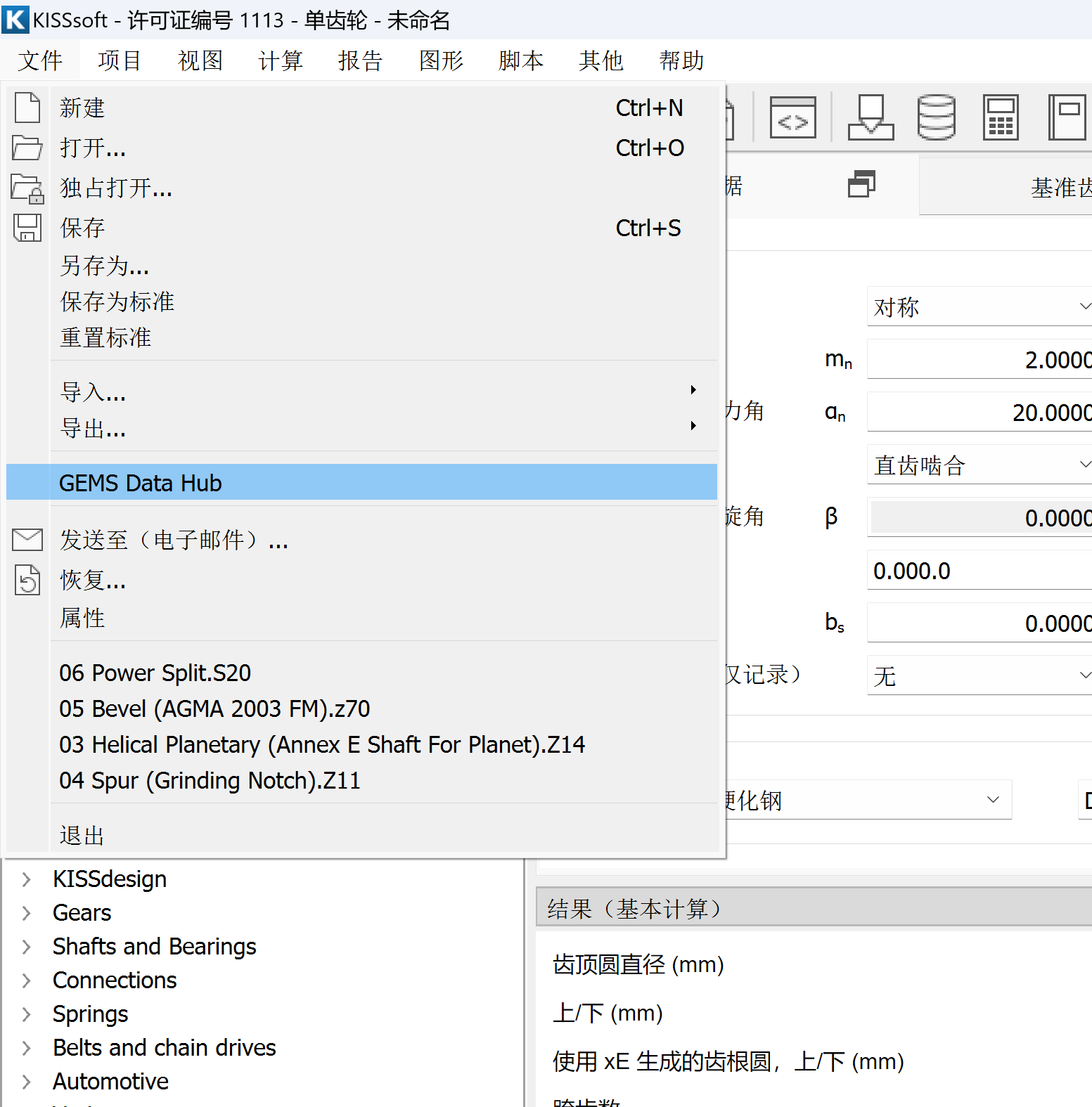Click the mn module input field
The width and height of the screenshot is (1092, 1107).
(x=979, y=358)
